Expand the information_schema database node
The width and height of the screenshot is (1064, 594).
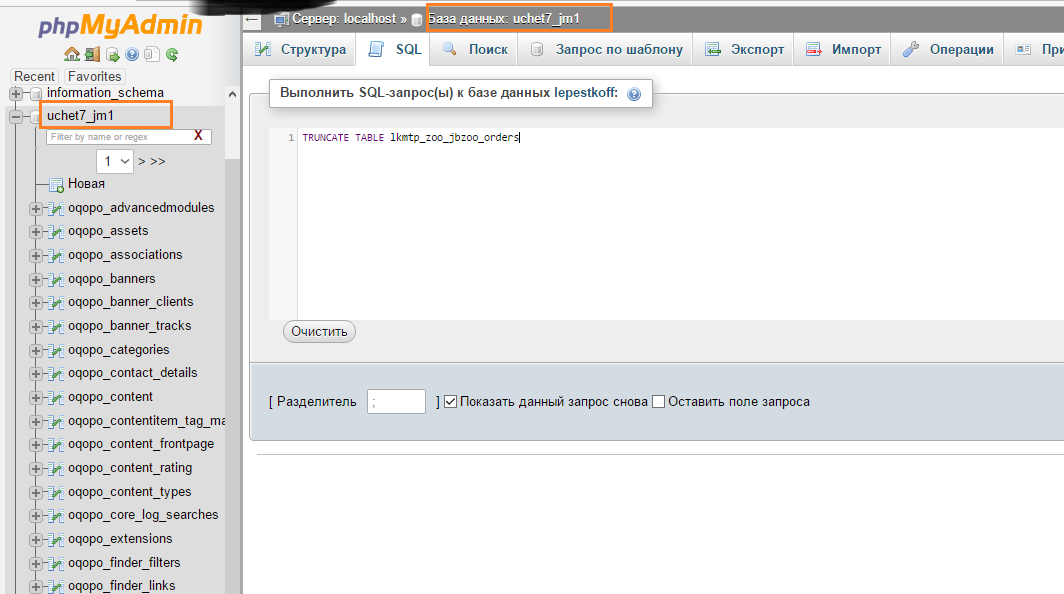(16, 93)
